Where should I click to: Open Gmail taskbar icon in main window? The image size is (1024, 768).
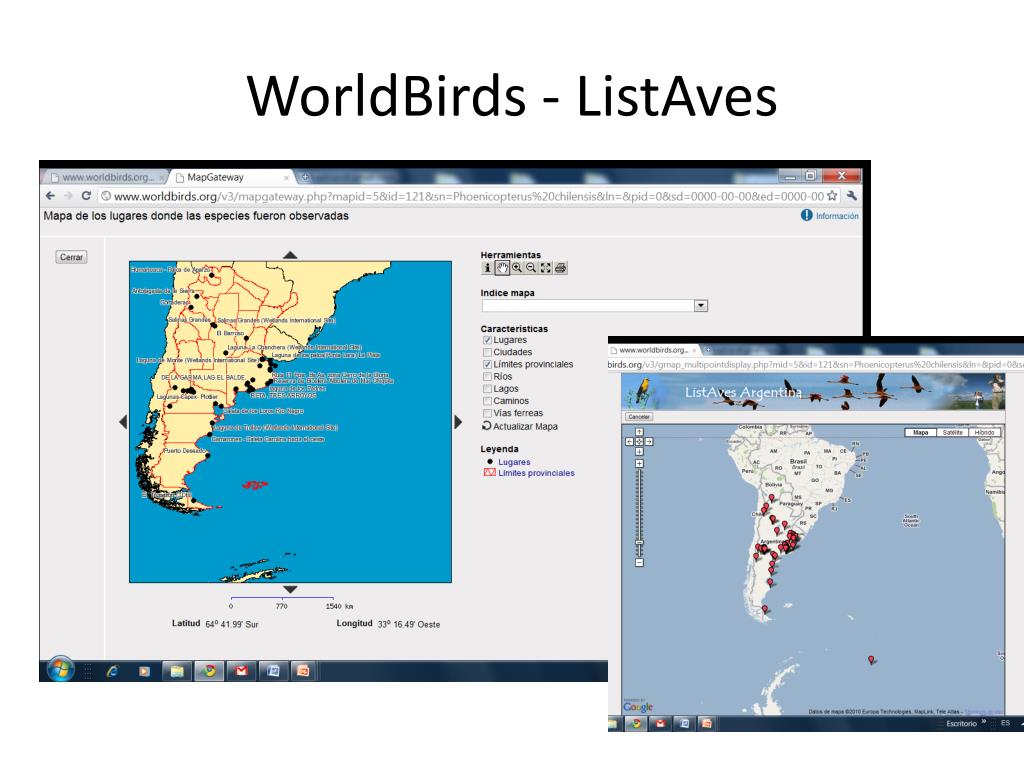click(x=241, y=671)
